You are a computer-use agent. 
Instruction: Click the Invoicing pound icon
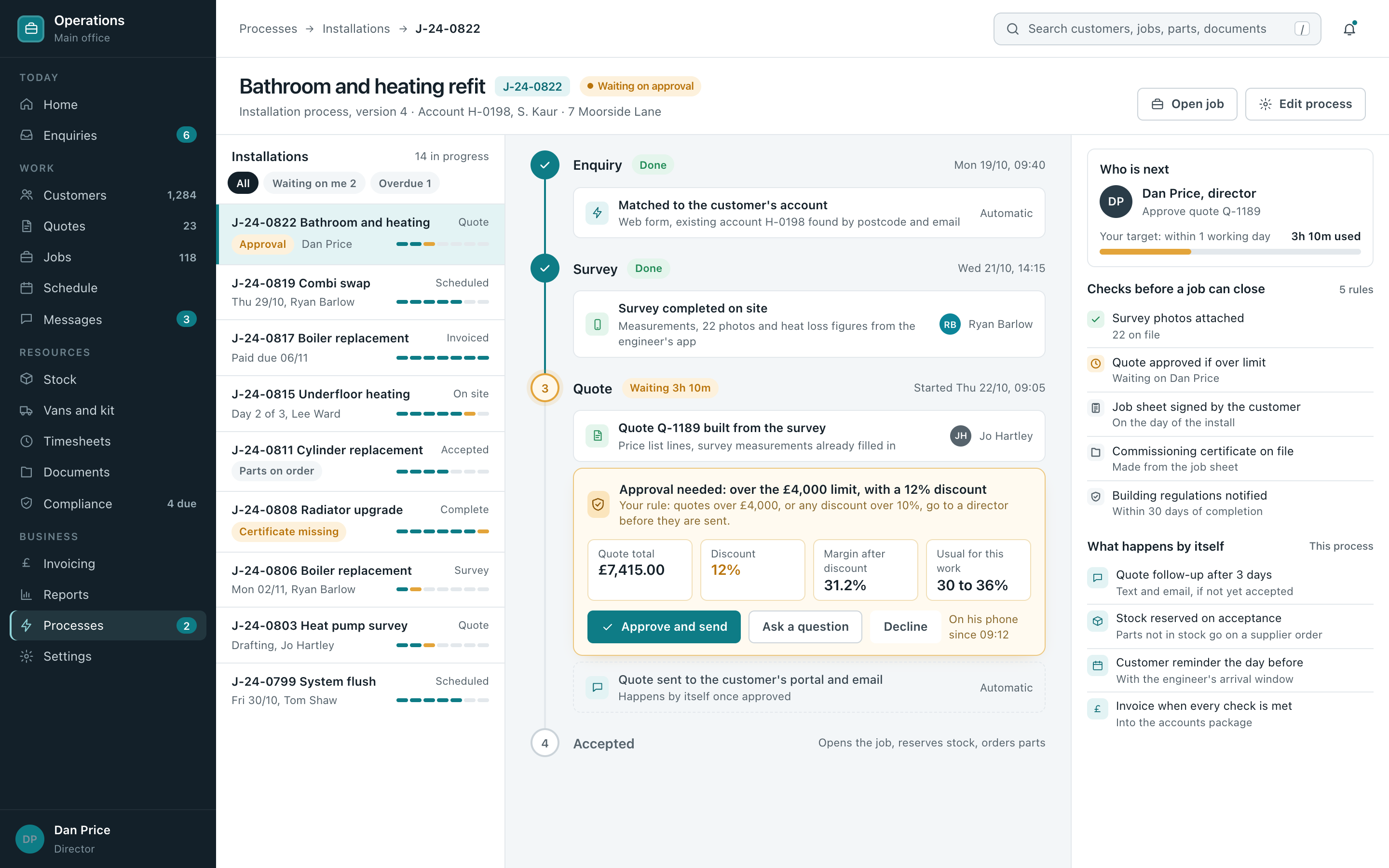tap(27, 563)
